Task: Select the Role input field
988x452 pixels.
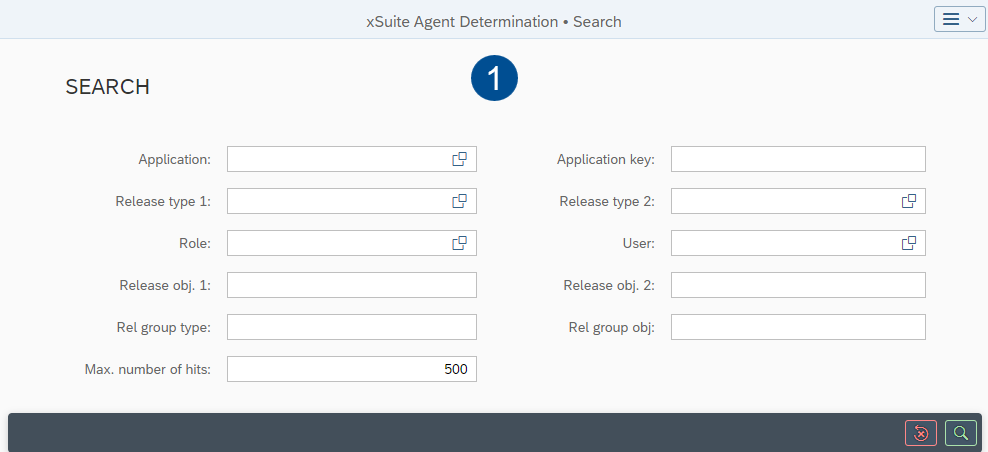Action: pyautogui.click(x=336, y=243)
